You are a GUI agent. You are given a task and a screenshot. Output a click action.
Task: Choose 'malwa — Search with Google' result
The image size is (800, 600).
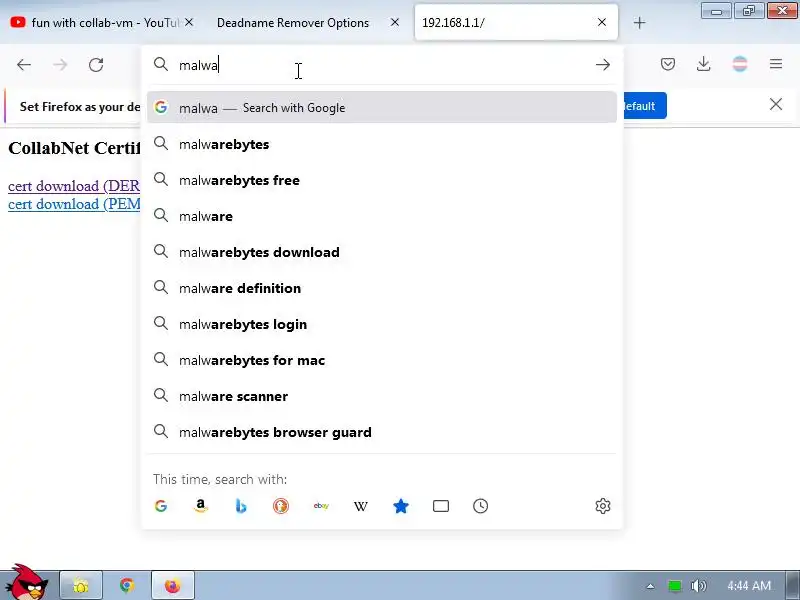382,108
